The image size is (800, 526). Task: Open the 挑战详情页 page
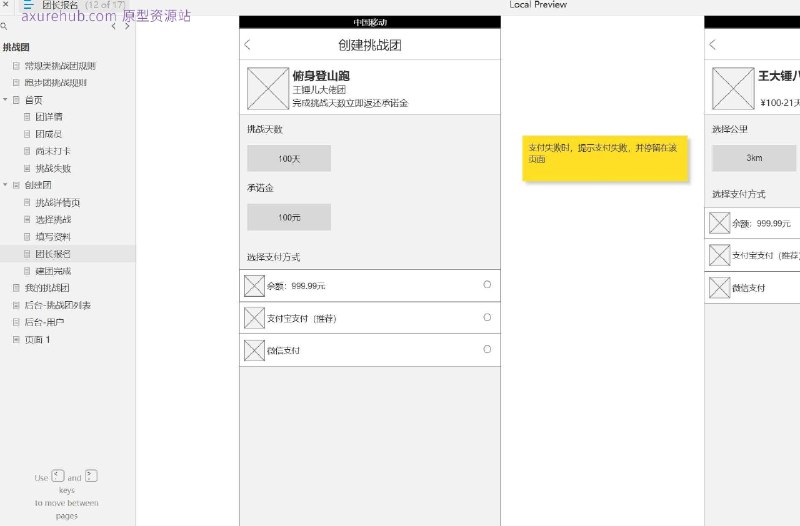pos(58,203)
